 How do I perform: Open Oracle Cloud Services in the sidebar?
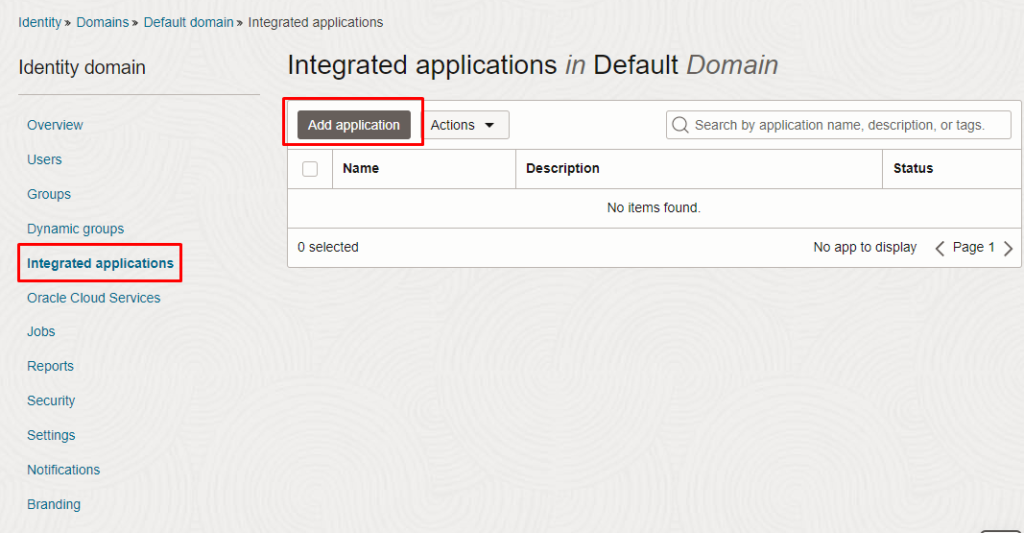click(93, 298)
